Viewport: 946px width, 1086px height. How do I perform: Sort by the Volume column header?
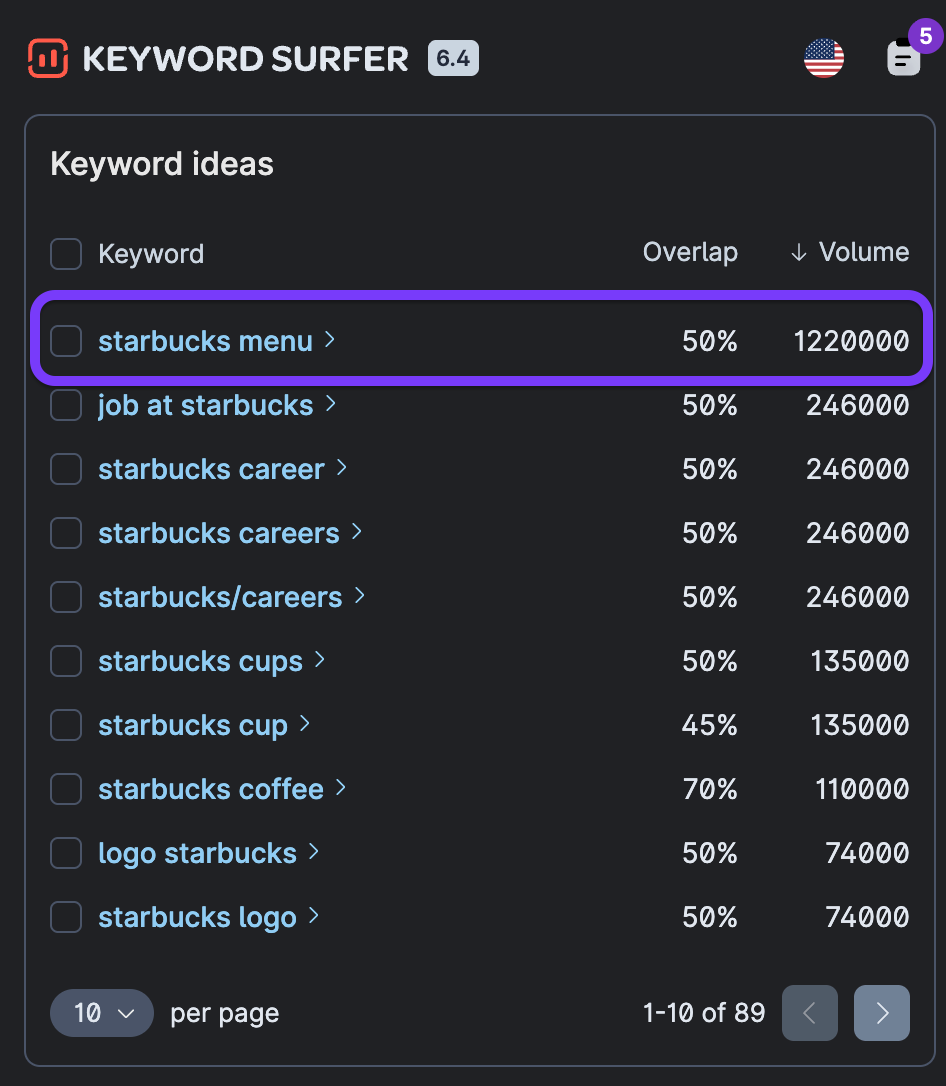850,252
